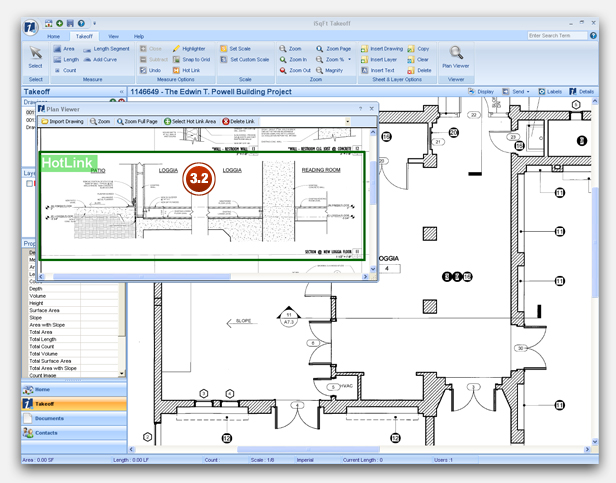The image size is (616, 483).
Task: Click the Area with Slope property row
Action: tap(73, 325)
